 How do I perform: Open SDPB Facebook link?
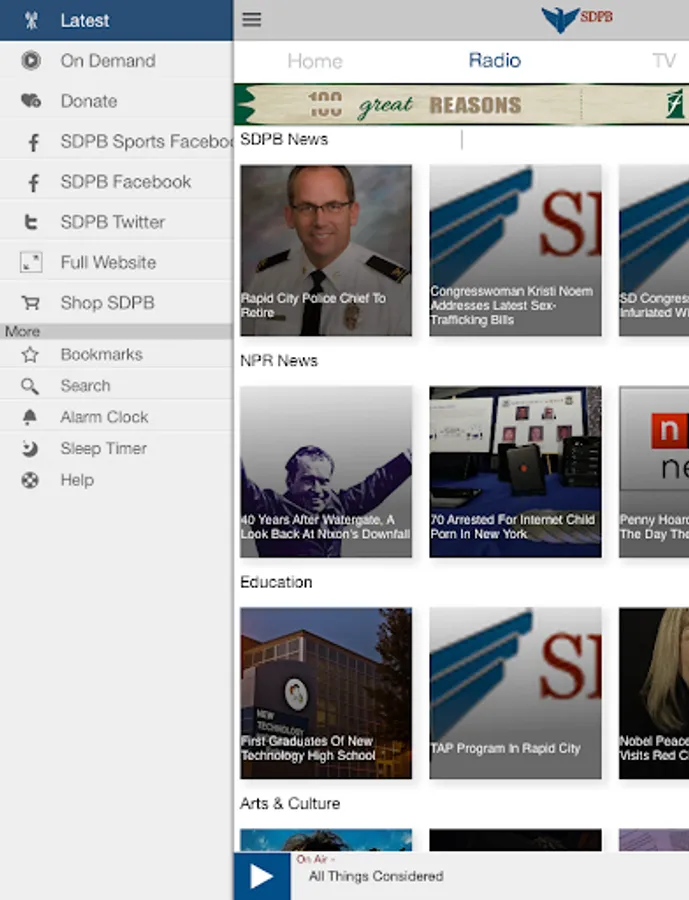pyautogui.click(x=117, y=182)
